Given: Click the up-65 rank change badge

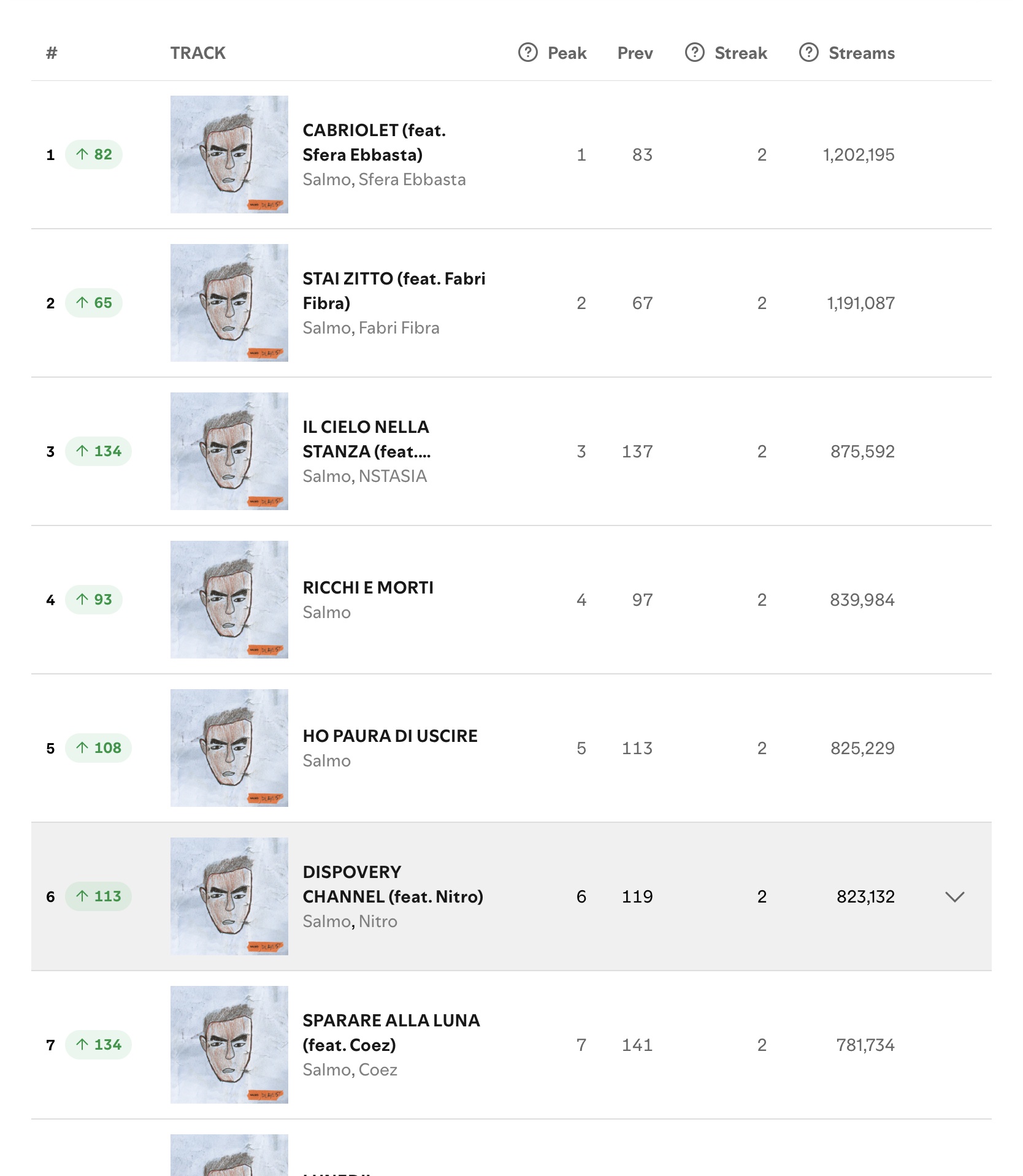Looking at the screenshot, I should click(94, 303).
